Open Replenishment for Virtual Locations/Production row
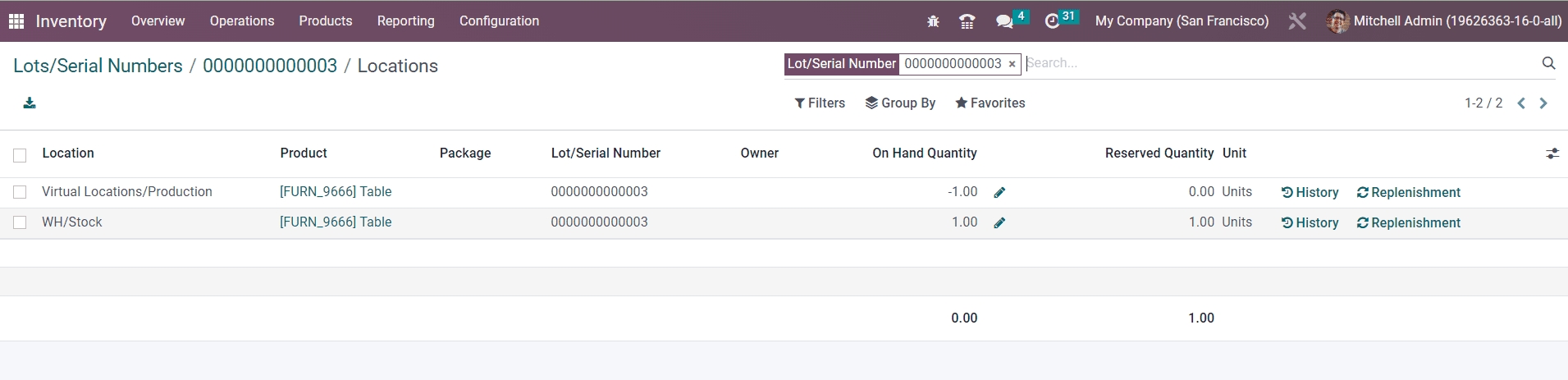 click(x=1409, y=193)
